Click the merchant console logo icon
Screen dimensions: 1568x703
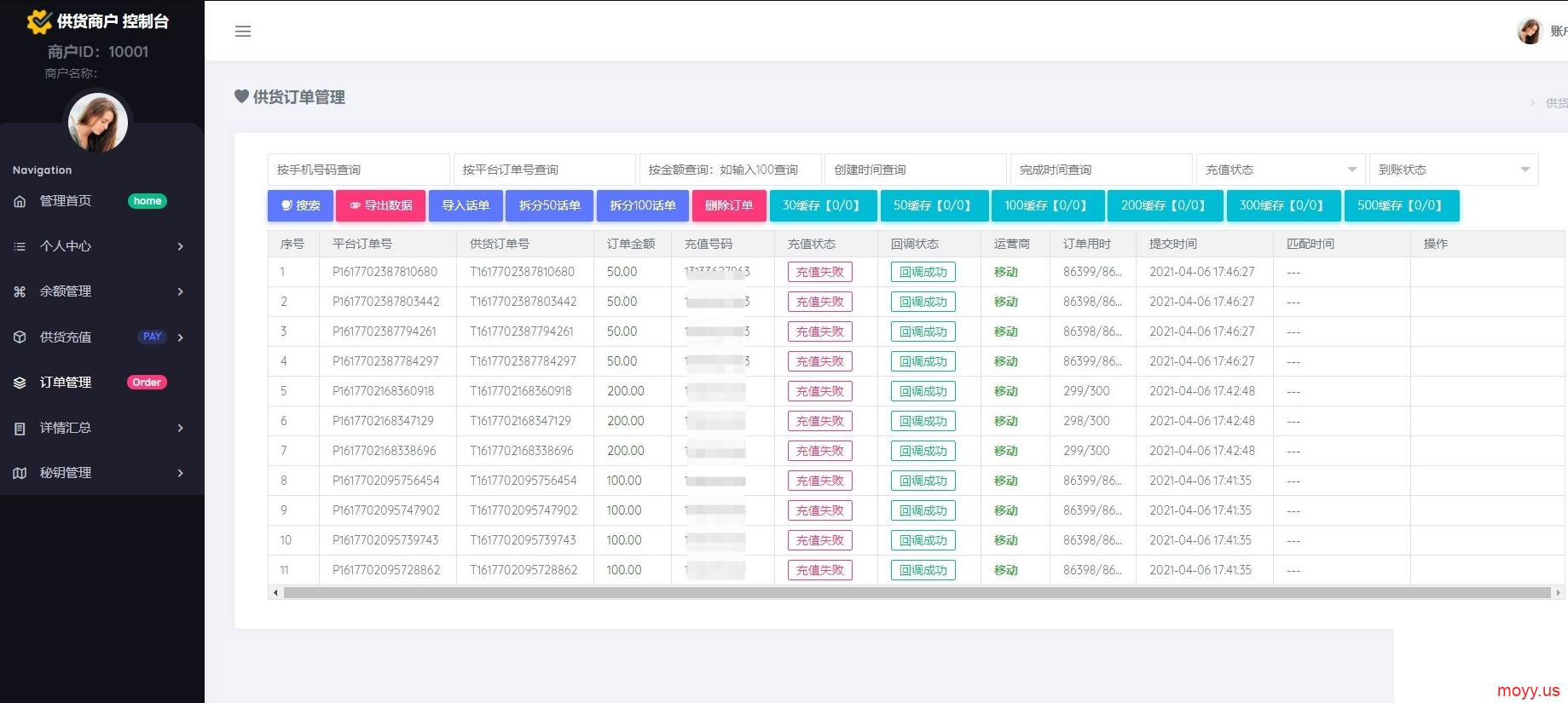coord(39,21)
